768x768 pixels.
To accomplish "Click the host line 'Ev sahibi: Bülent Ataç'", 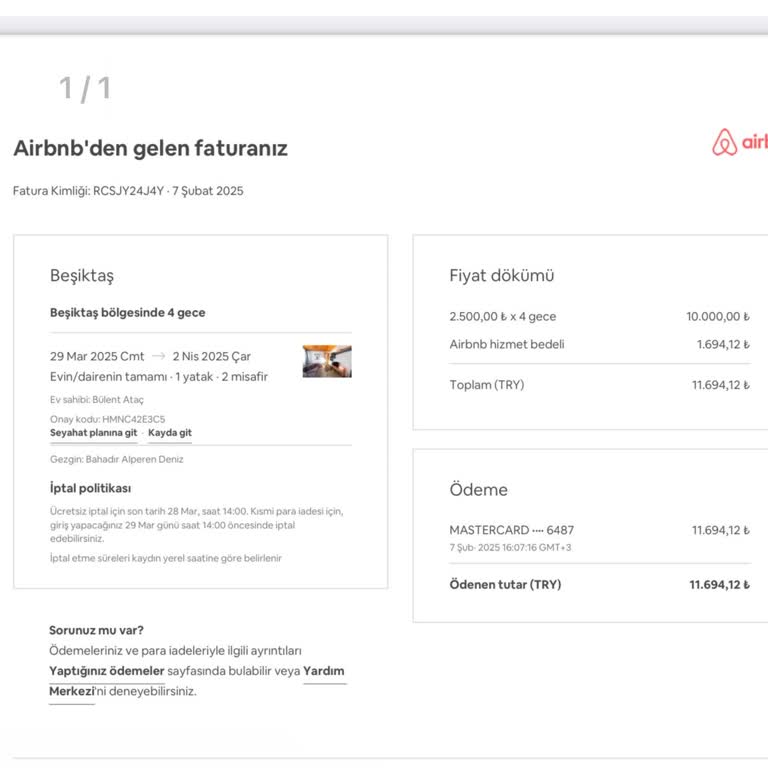I will click(96, 400).
